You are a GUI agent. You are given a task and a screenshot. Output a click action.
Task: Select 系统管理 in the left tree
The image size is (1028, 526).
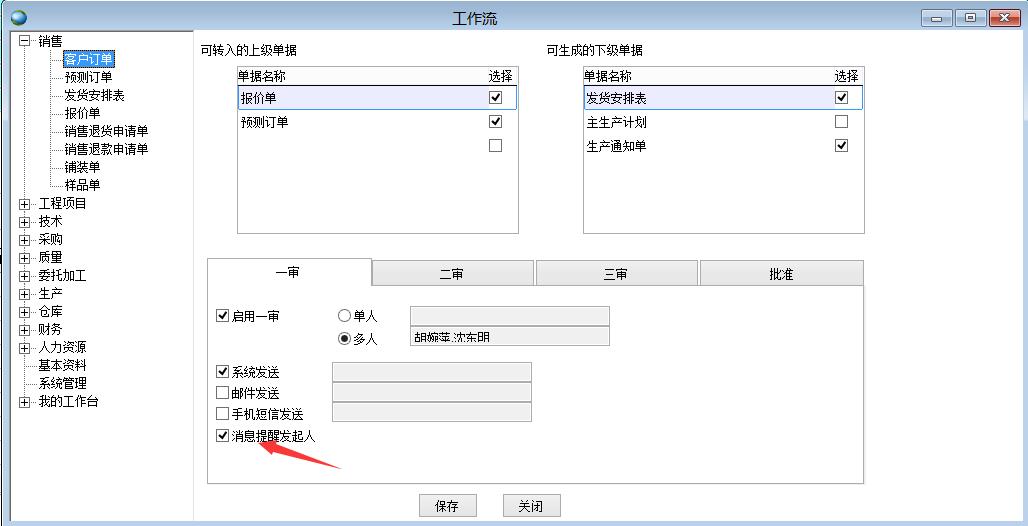[x=62, y=383]
